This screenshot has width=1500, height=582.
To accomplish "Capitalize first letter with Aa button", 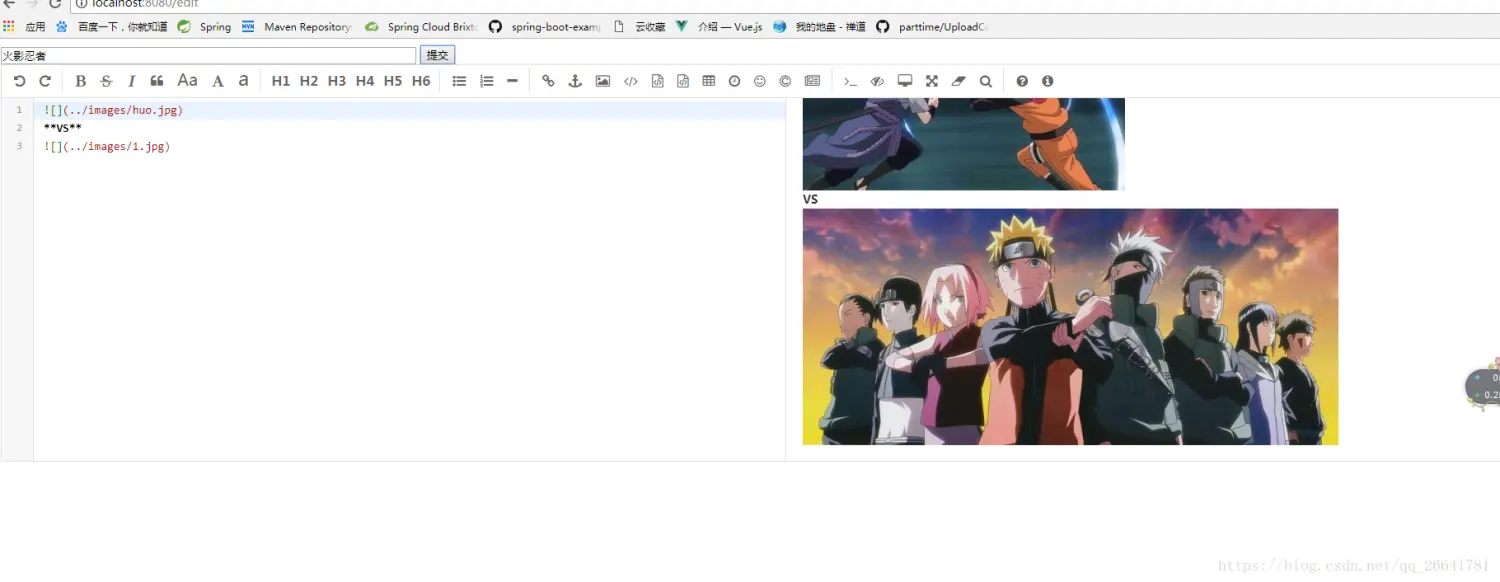I will point(187,81).
